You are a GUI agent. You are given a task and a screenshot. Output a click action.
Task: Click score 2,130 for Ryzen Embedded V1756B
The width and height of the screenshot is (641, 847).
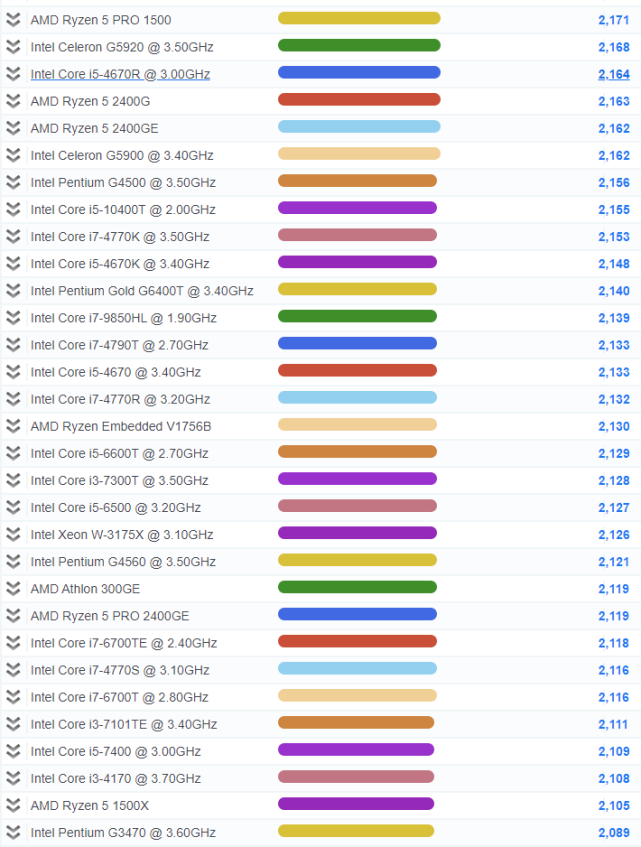613,426
